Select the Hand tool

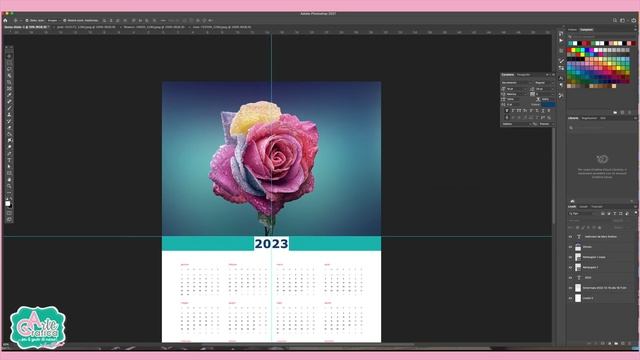[9, 180]
